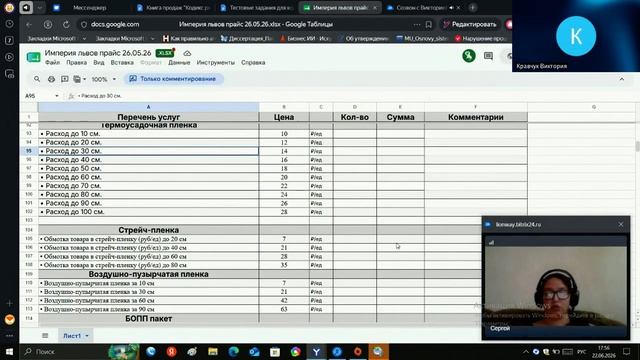Open Outlook from the taskbar
Image resolution: width=640 pixels, height=360 pixels.
click(254, 351)
